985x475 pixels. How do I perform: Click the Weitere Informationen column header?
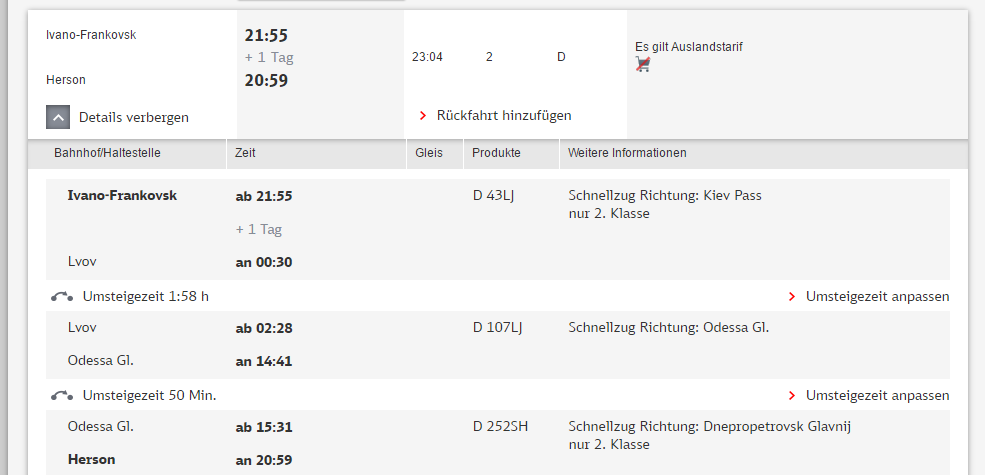(627, 153)
